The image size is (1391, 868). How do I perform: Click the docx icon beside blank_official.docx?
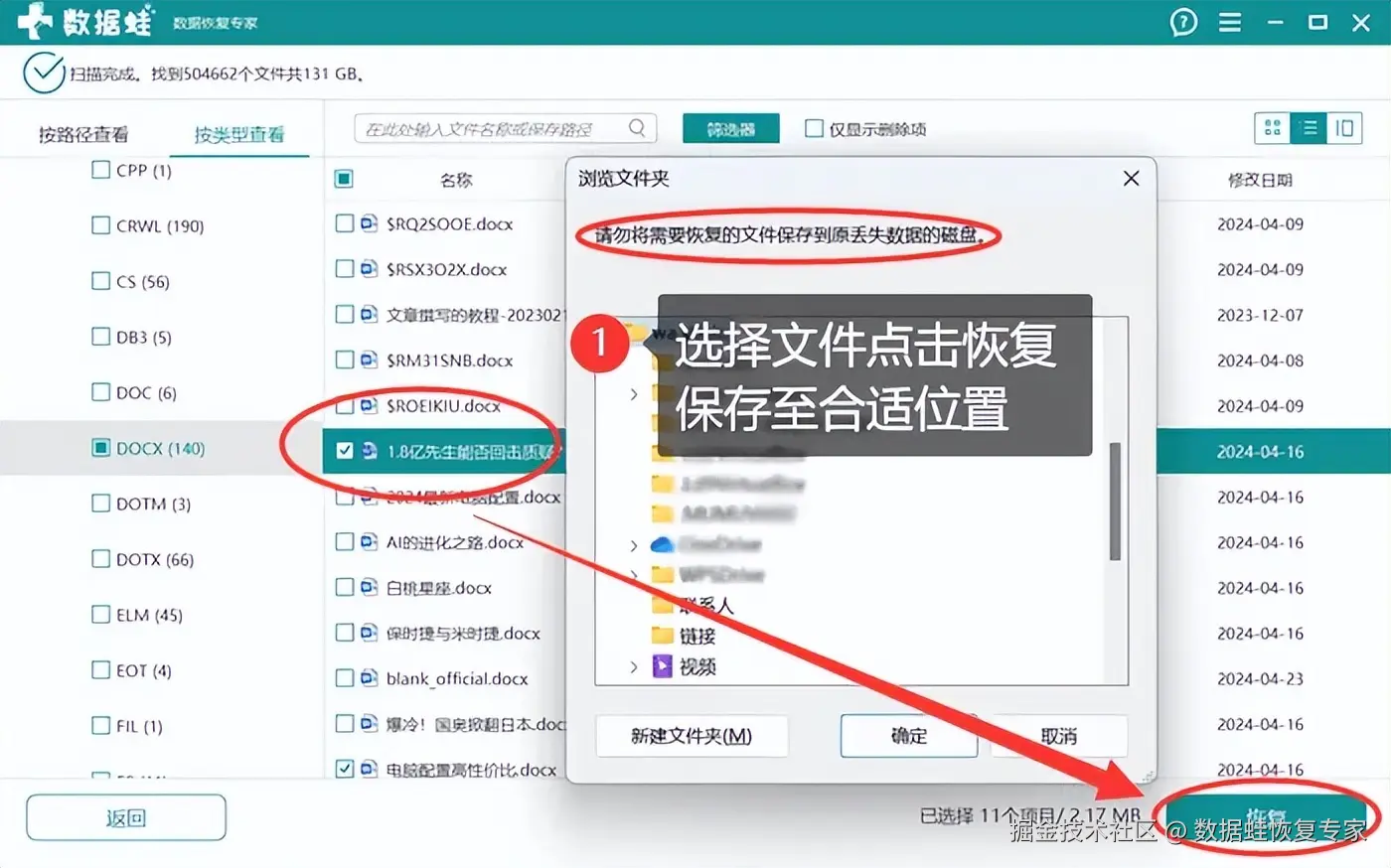pos(369,678)
